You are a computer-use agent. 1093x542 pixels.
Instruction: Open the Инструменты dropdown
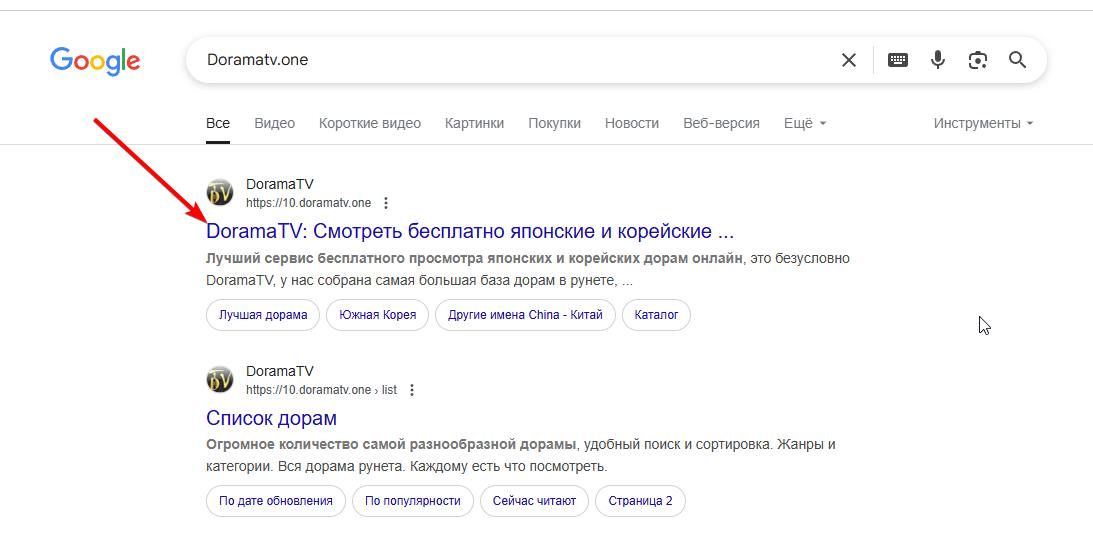983,123
